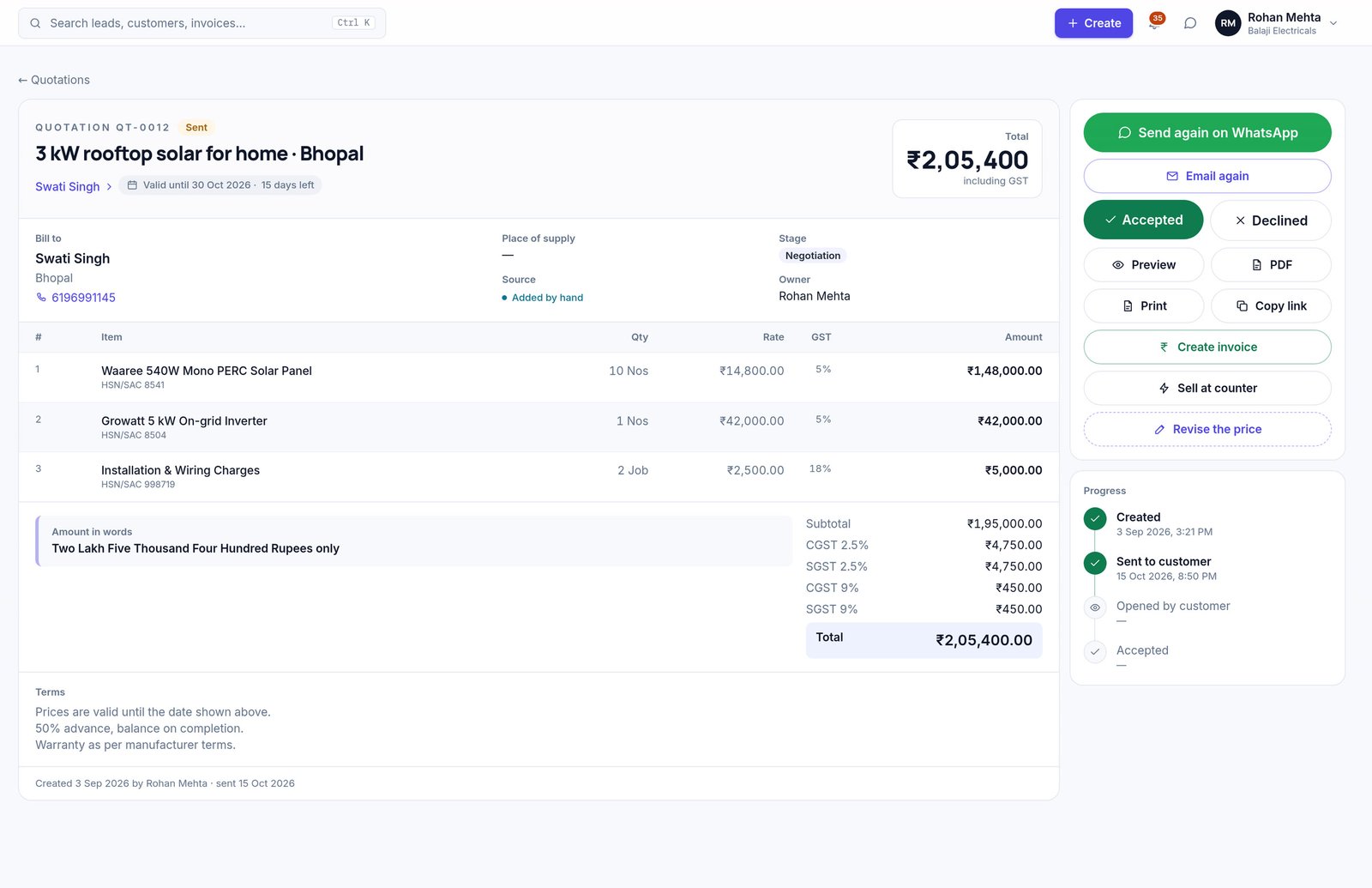The width and height of the screenshot is (1372, 888).
Task: Focus the search leads, customers, invoices field
Action: (x=202, y=23)
